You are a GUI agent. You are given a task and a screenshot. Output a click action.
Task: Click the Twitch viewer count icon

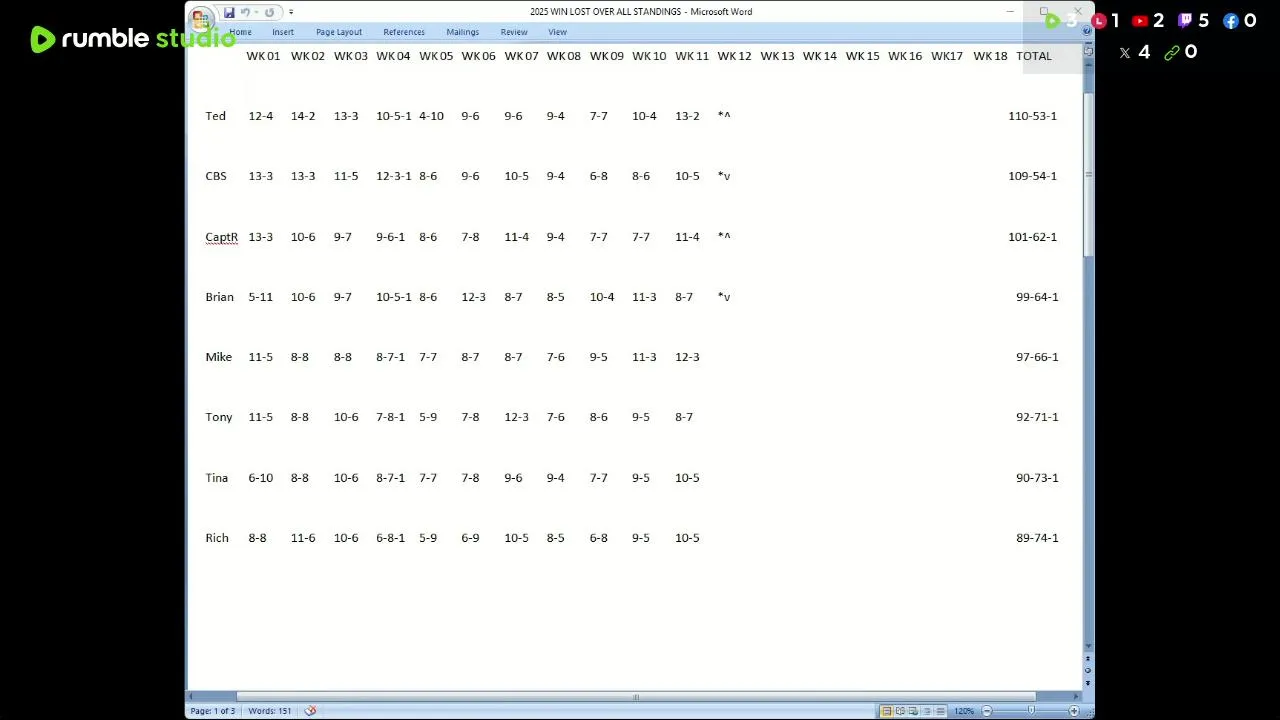click(x=1185, y=21)
